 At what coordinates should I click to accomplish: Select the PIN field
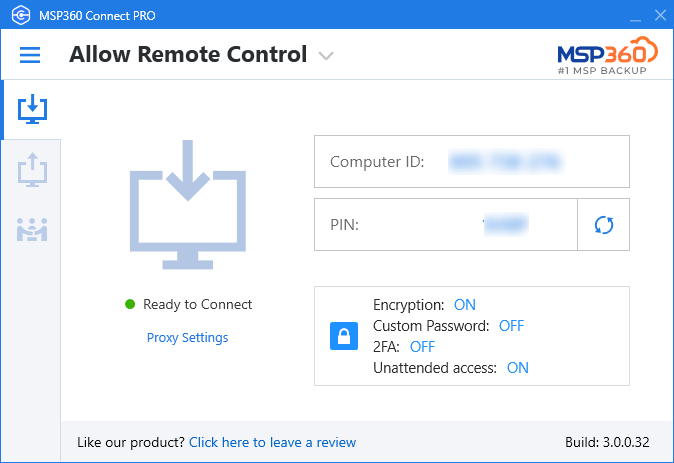[x=446, y=225]
